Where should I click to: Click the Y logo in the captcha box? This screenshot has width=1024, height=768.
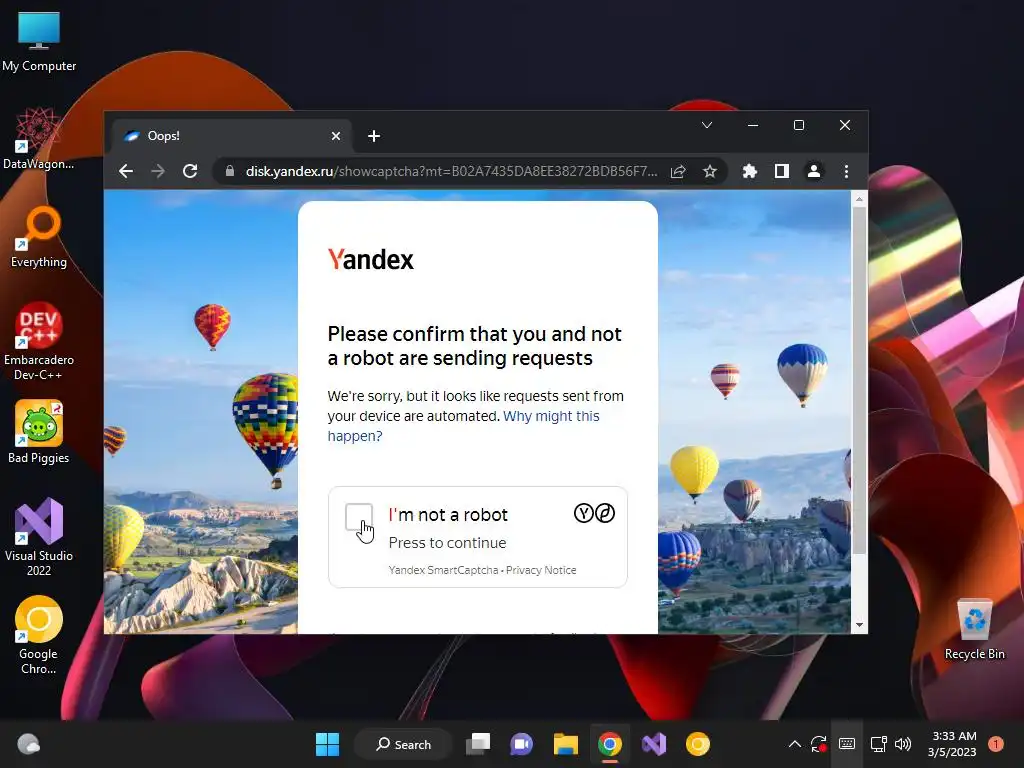pyautogui.click(x=583, y=513)
